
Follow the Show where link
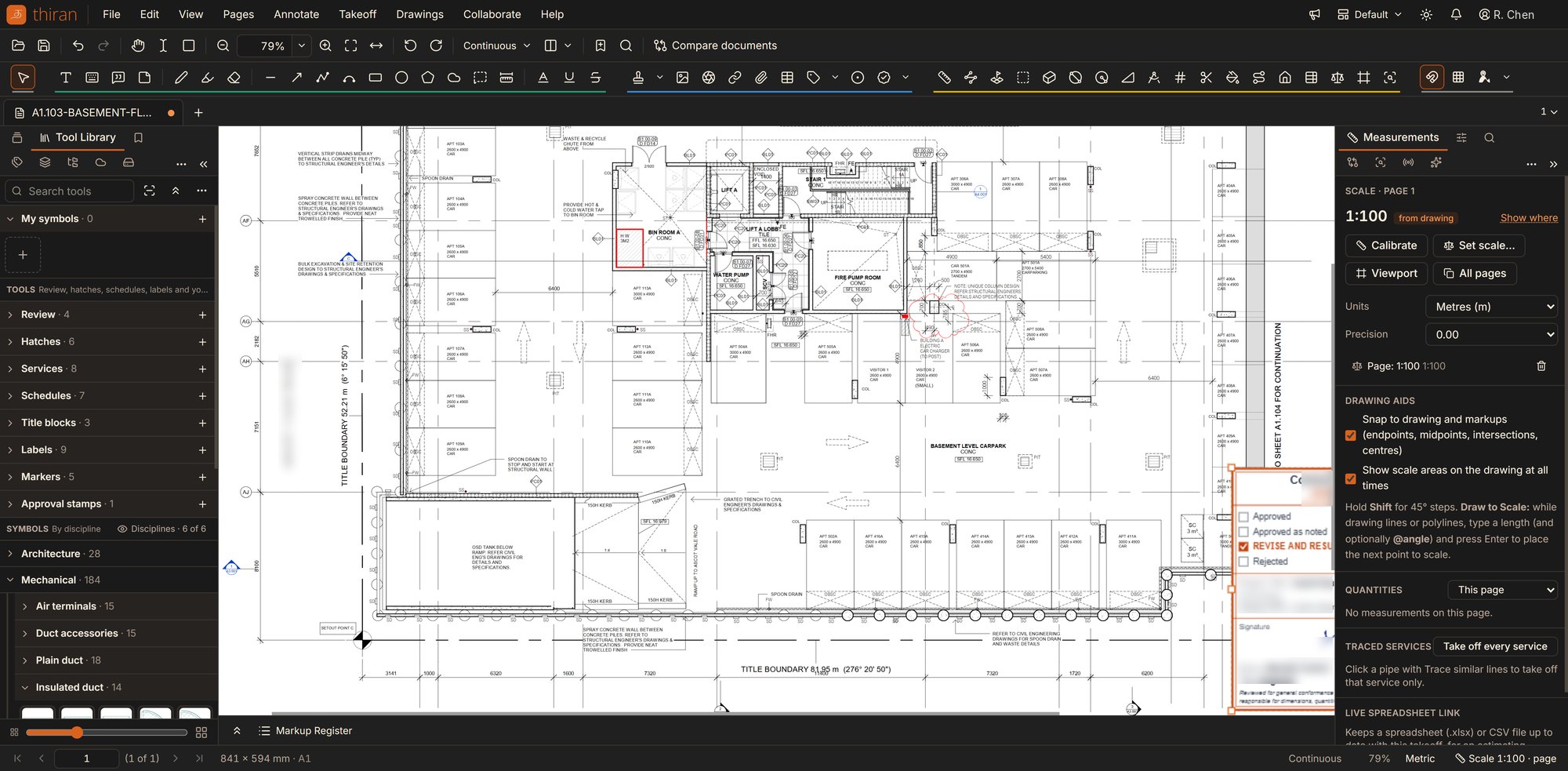point(1529,218)
